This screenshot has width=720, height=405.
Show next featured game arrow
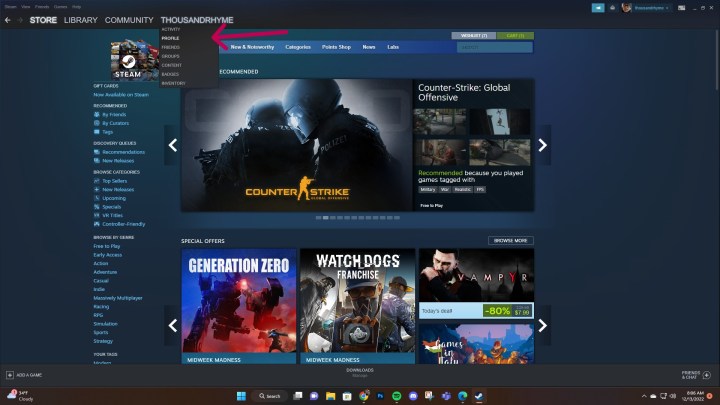pos(543,145)
